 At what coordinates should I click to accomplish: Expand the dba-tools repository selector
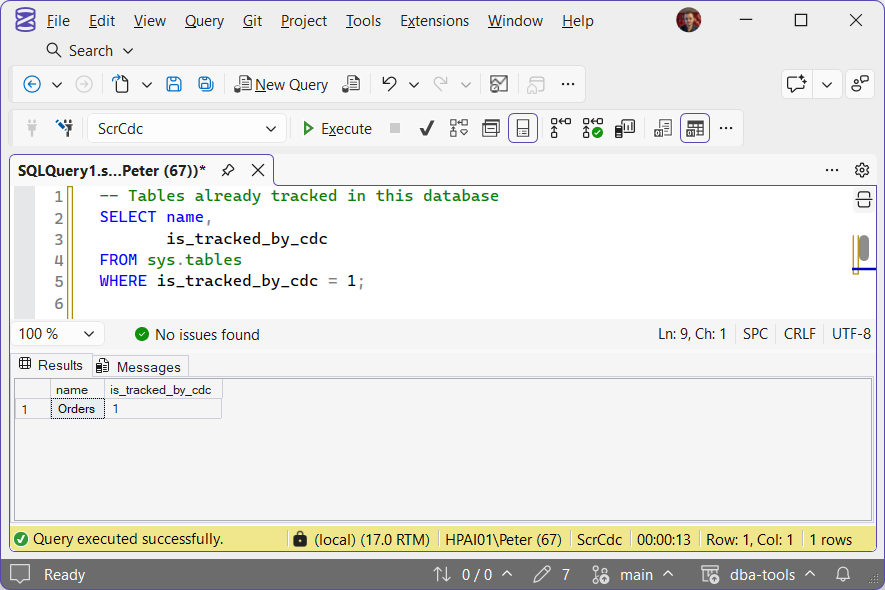click(x=759, y=575)
